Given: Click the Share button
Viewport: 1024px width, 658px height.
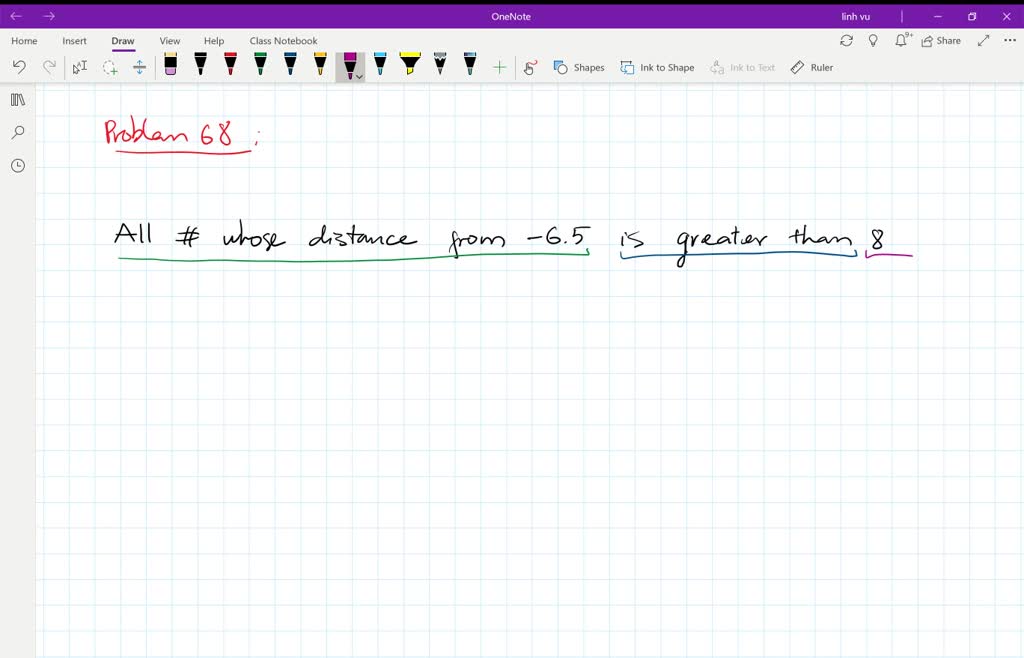Looking at the screenshot, I should pyautogui.click(x=941, y=40).
